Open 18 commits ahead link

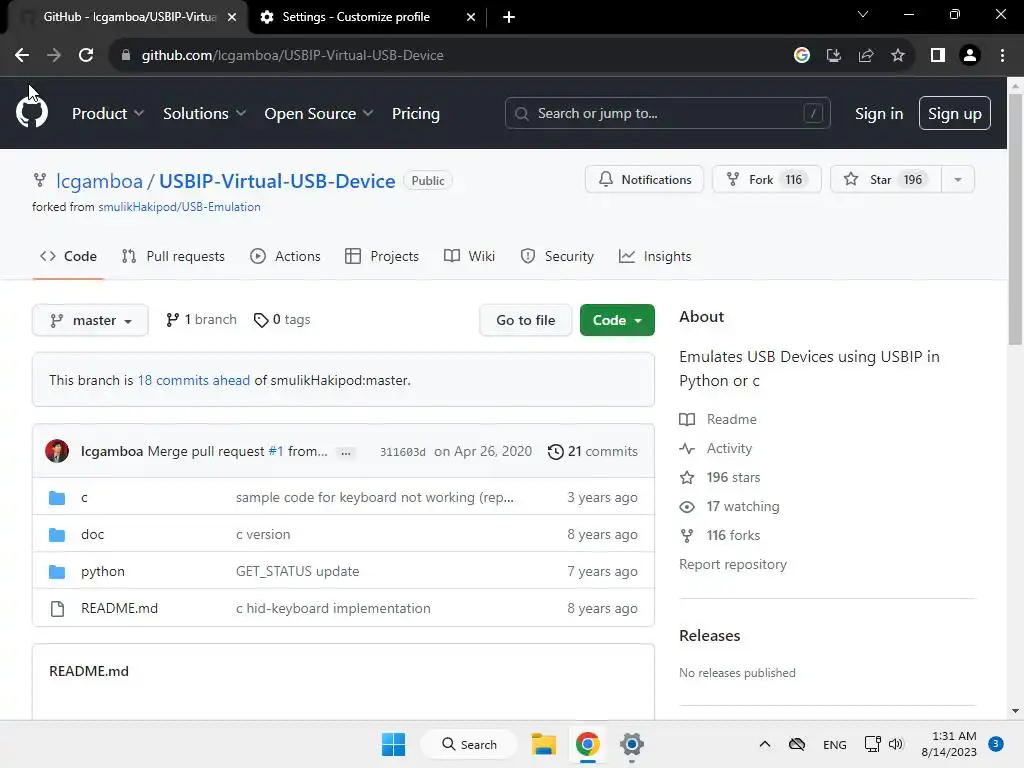click(x=193, y=380)
